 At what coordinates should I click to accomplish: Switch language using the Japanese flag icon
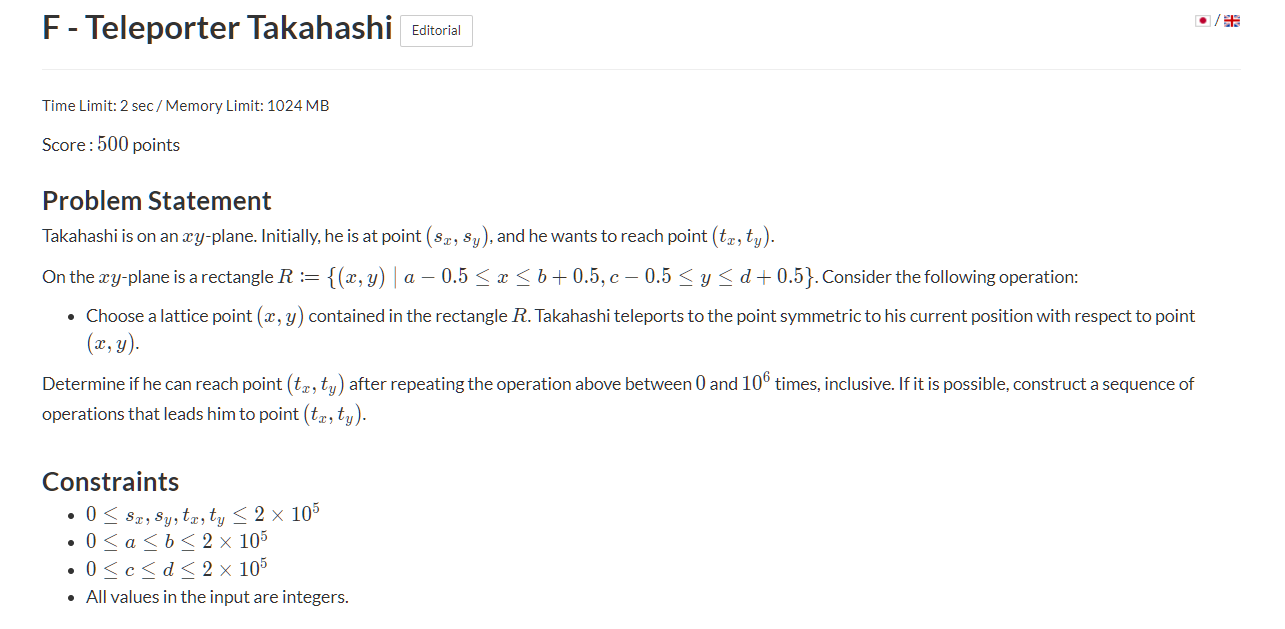pos(1203,21)
